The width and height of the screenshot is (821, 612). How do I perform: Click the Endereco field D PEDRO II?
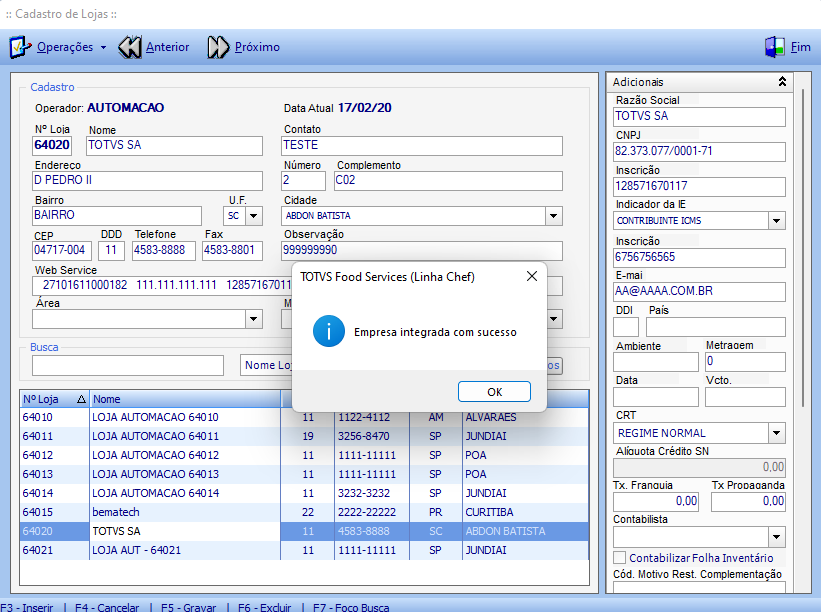click(x=147, y=181)
